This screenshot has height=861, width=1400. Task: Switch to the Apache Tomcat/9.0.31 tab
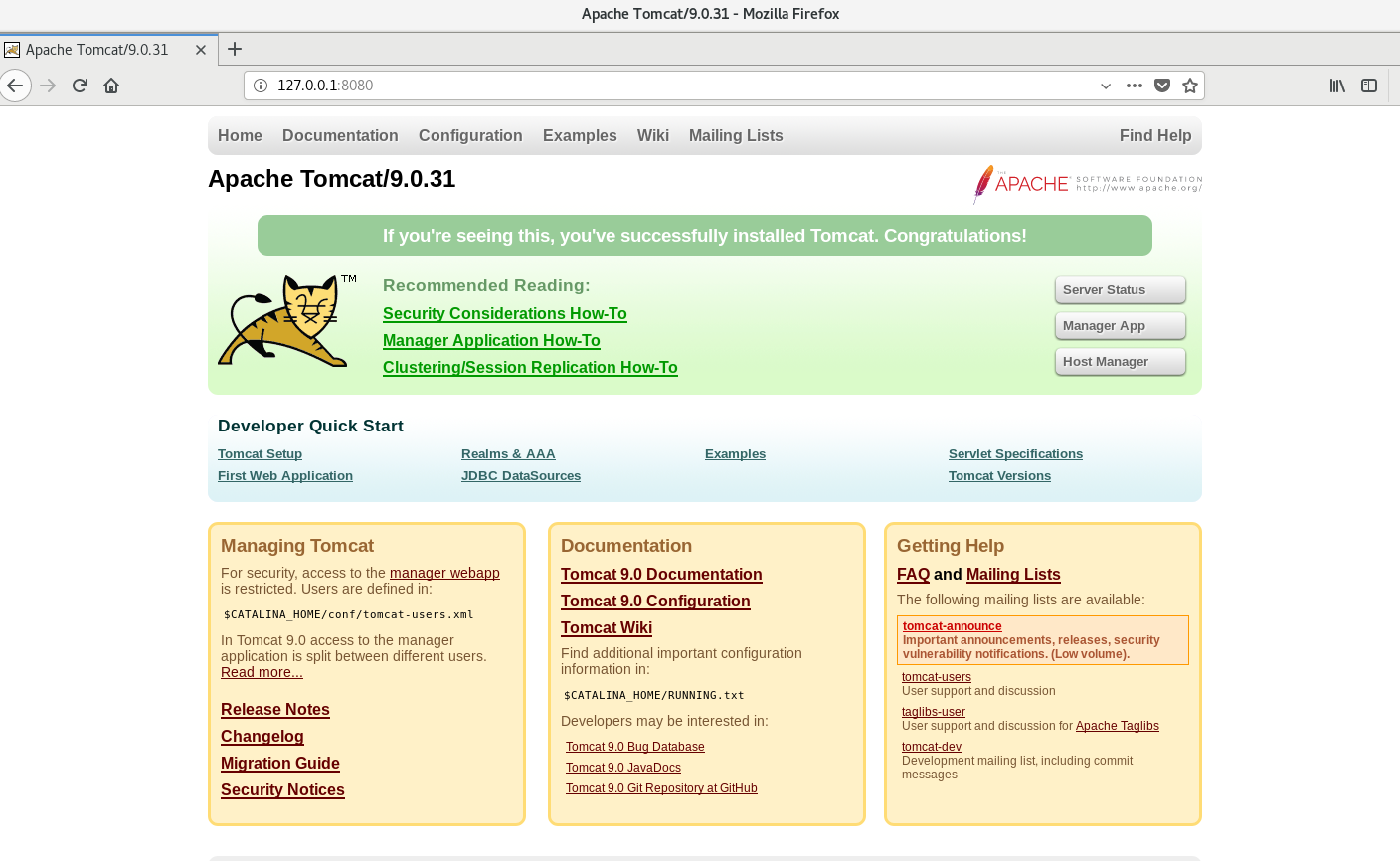(x=97, y=49)
